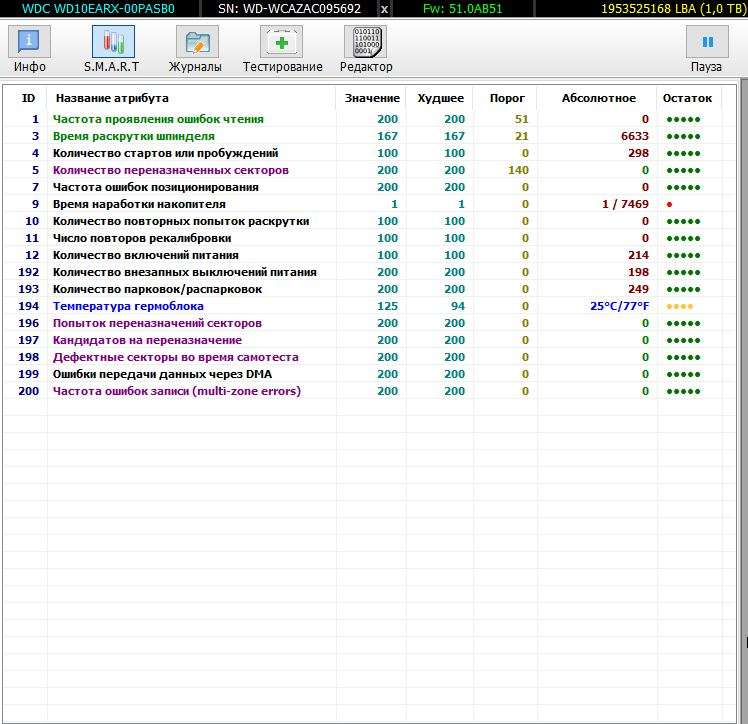This screenshot has width=748, height=724.
Task: Click the absolute value 298
Action: (638, 153)
